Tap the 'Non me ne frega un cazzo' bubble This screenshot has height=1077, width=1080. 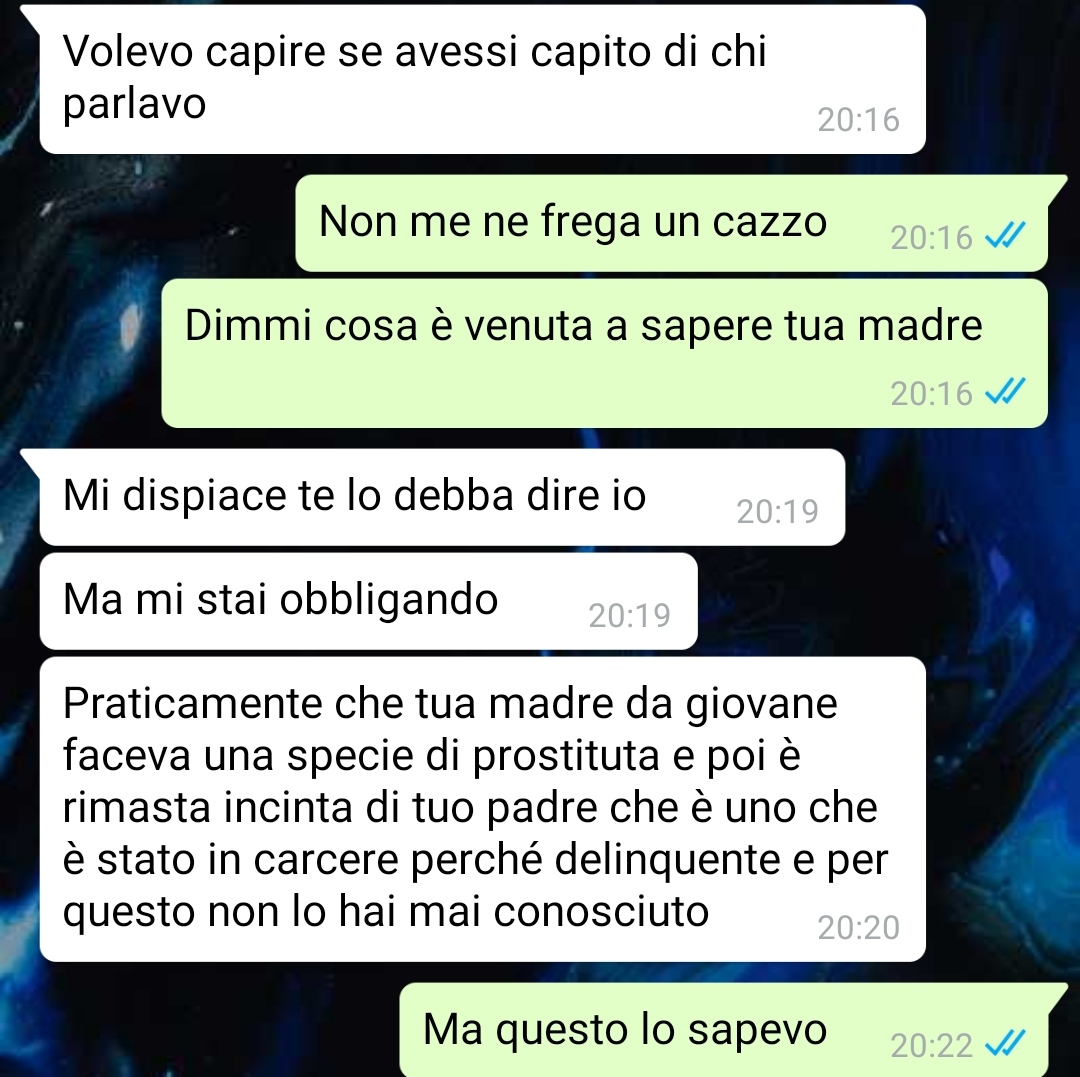point(672,223)
